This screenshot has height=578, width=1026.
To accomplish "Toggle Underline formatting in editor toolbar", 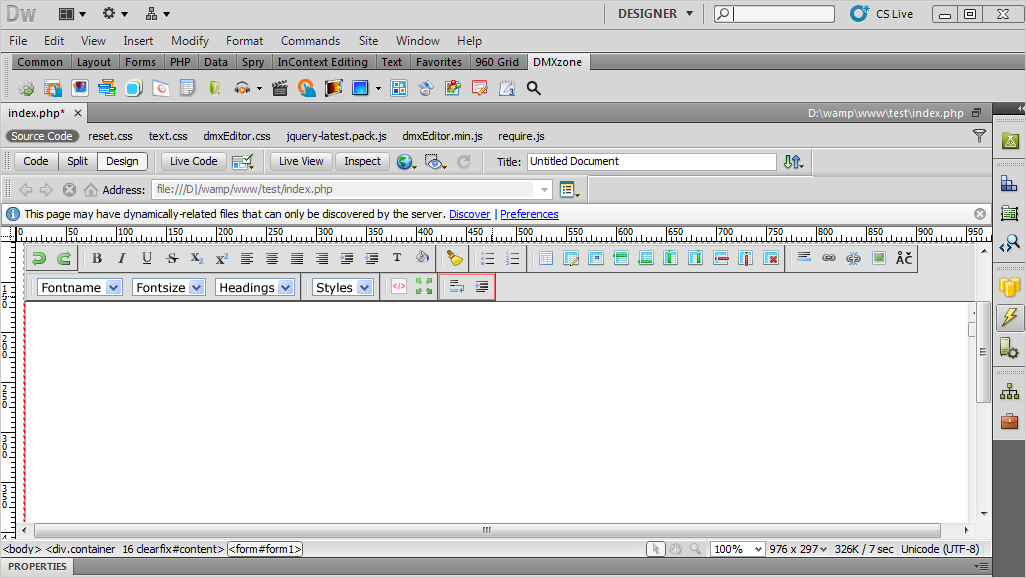I will click(x=147, y=259).
